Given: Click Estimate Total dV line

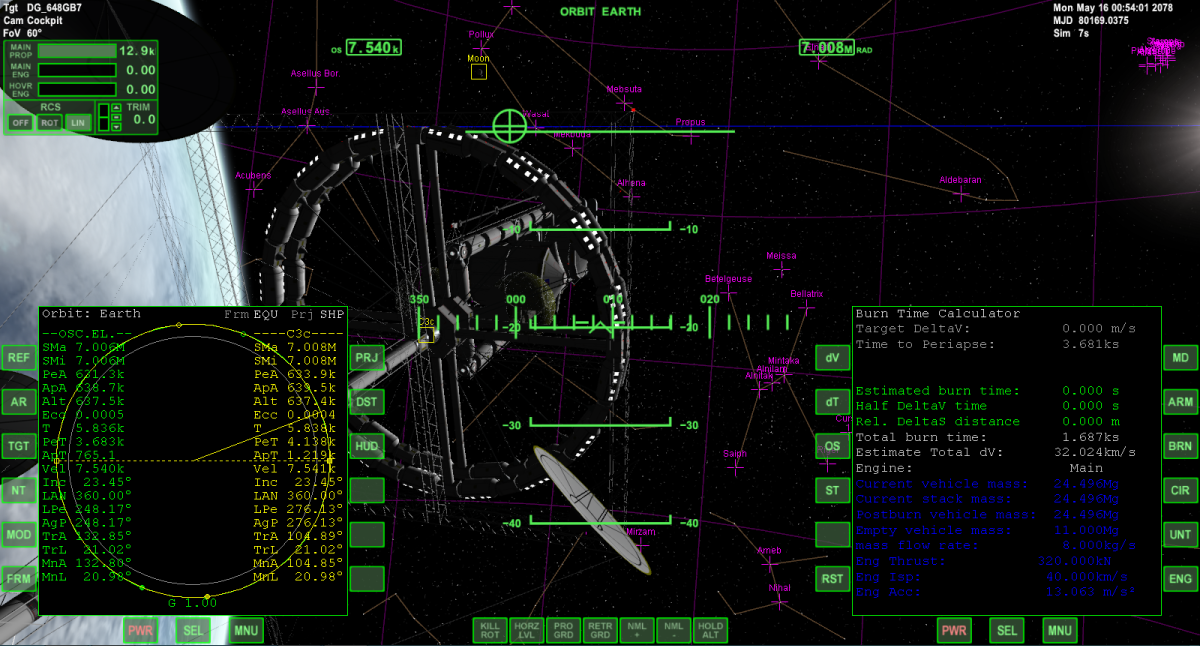Looking at the screenshot, I should coord(996,452).
